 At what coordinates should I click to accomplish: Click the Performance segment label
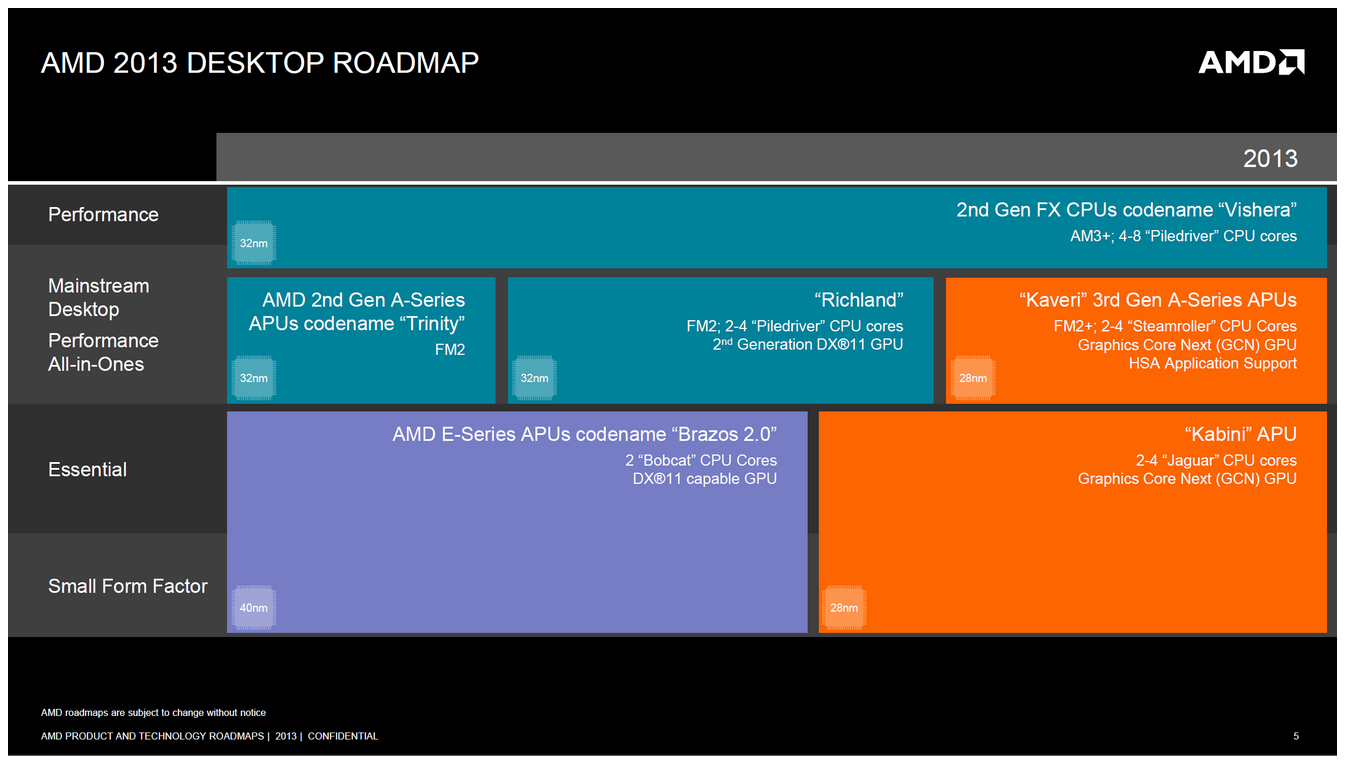coord(103,214)
